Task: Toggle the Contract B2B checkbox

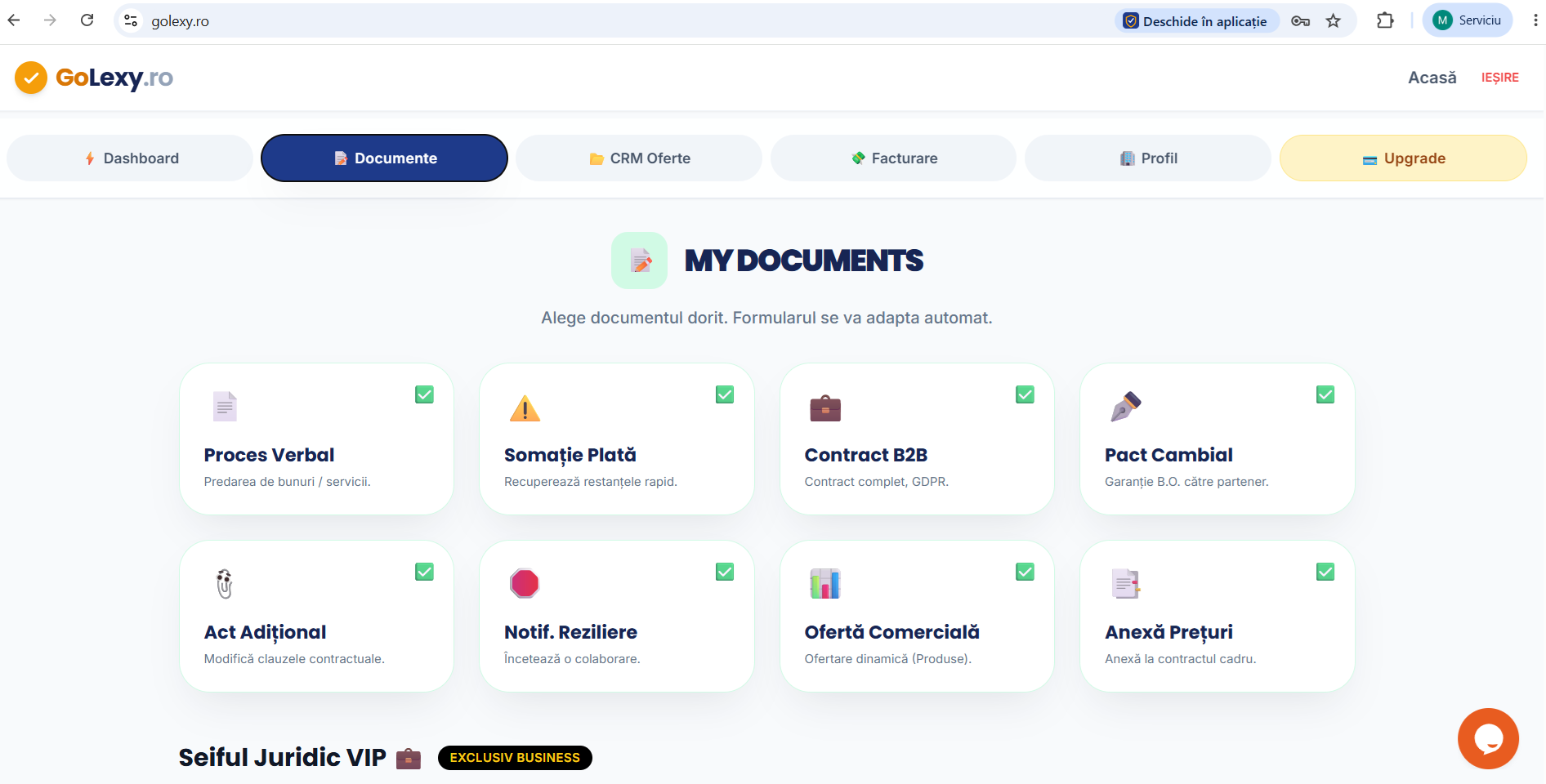Action: (1025, 394)
